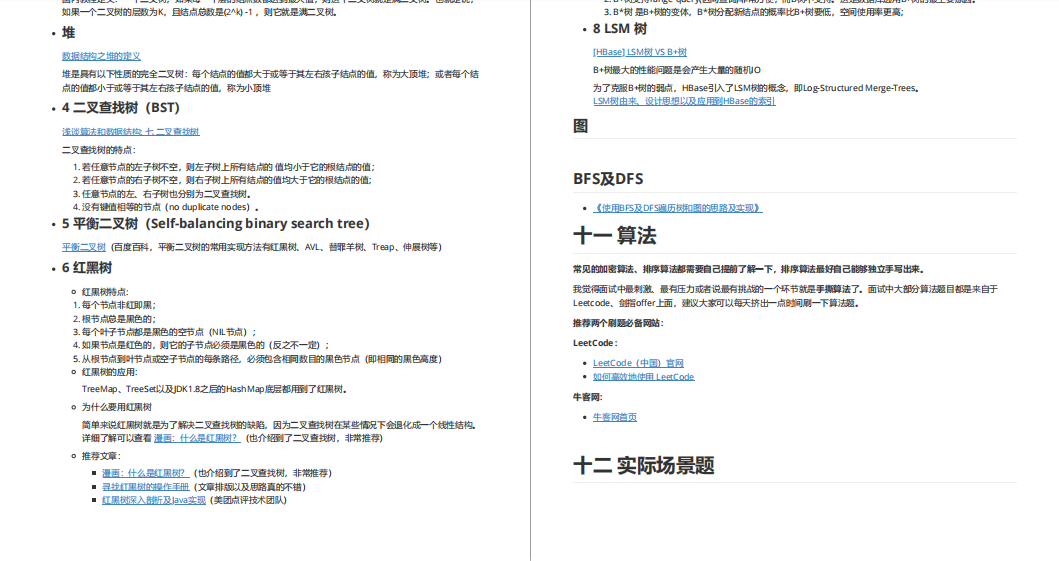Open 使用BFS及DFS遍历树和图 link

coord(677,208)
